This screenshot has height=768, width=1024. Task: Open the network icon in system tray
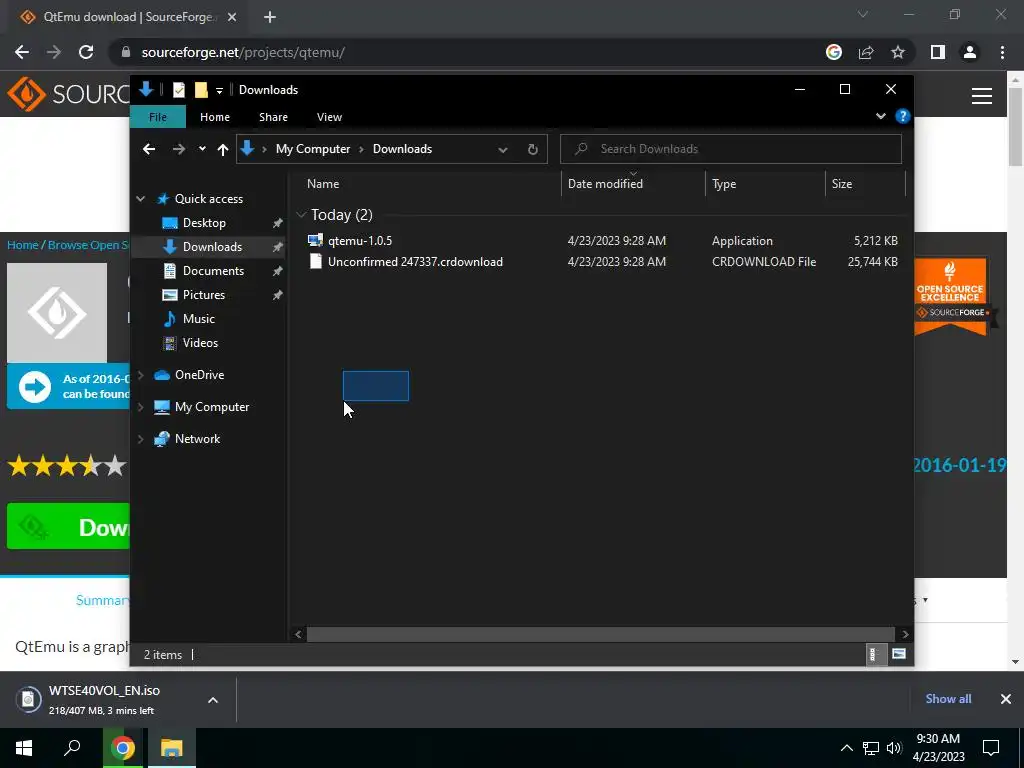point(871,748)
